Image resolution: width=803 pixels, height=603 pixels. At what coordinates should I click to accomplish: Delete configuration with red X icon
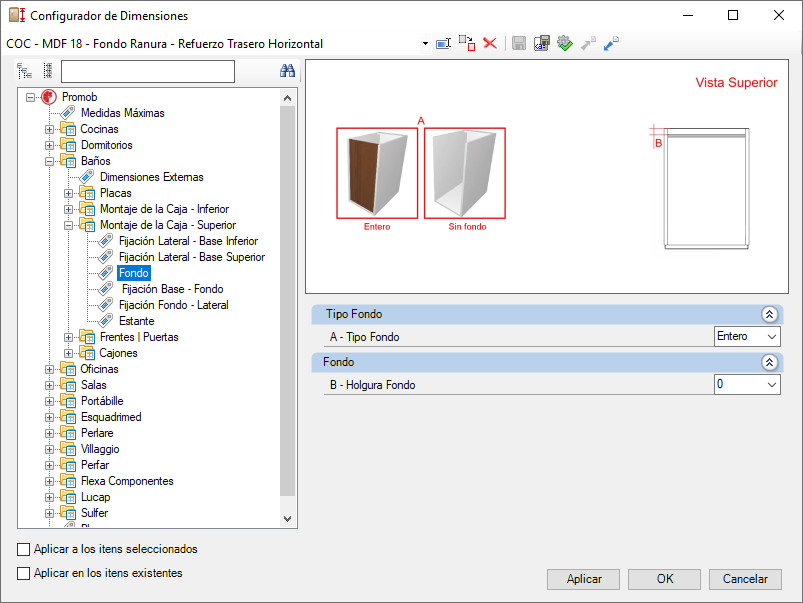490,43
